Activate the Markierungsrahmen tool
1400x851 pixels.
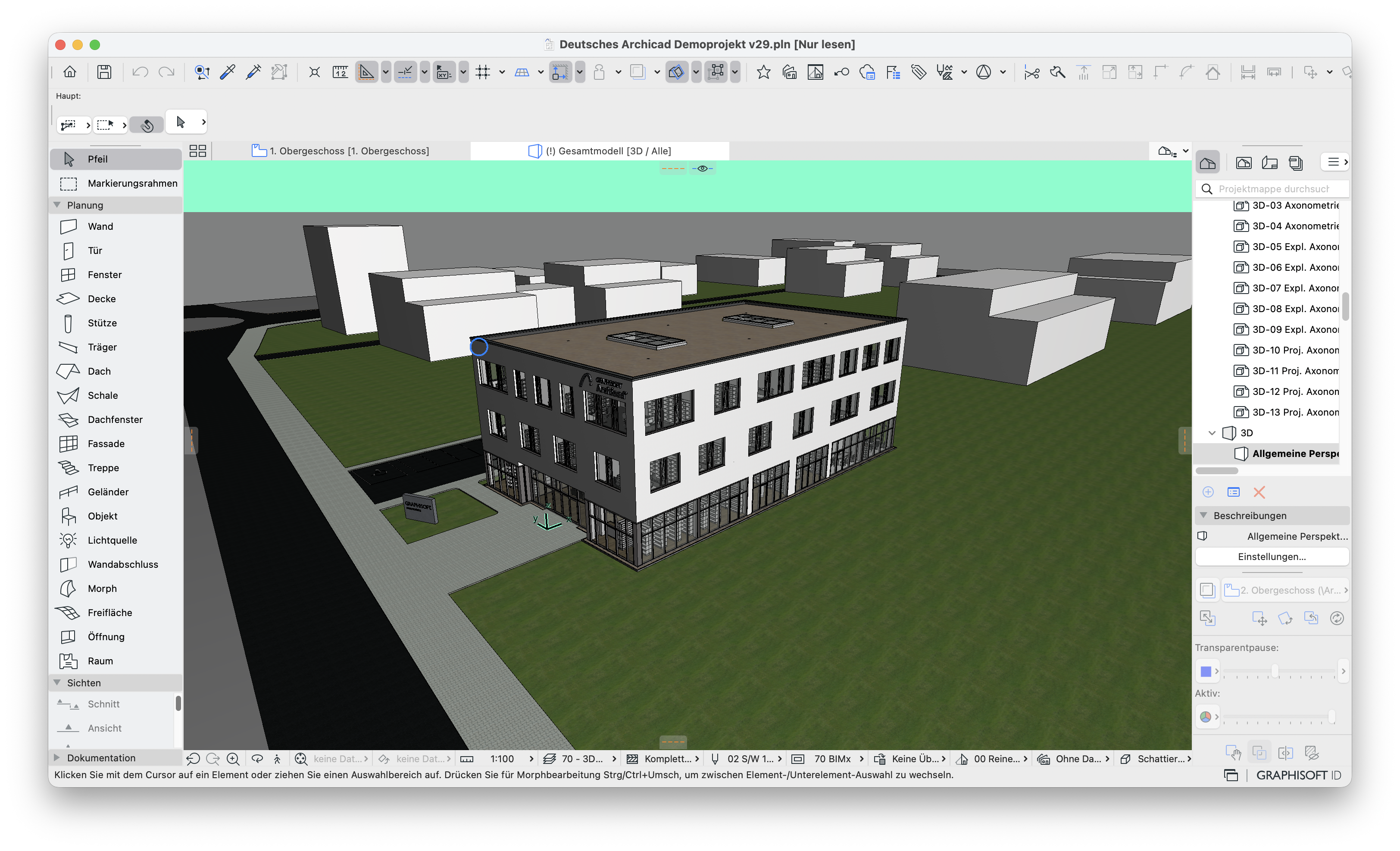click(x=116, y=183)
